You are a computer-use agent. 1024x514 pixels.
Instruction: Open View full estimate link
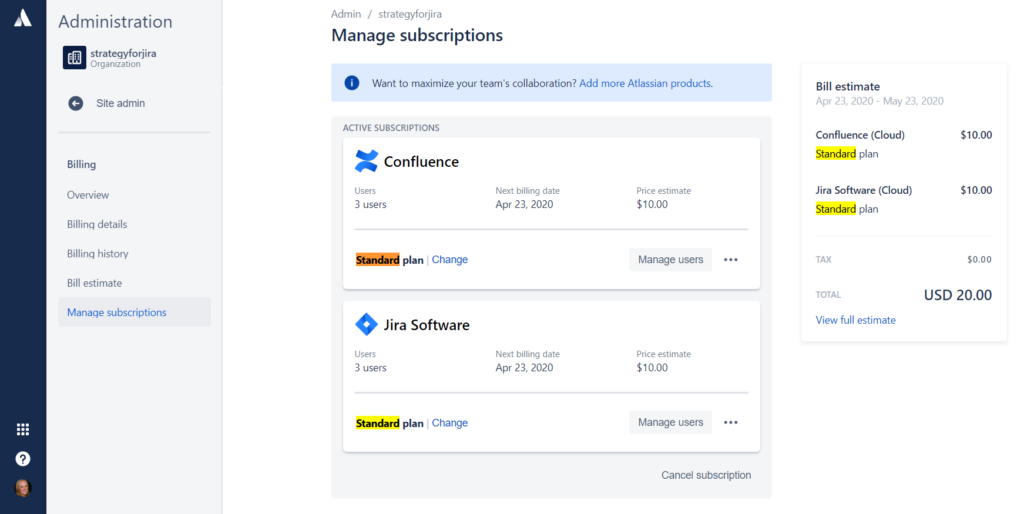tap(856, 320)
